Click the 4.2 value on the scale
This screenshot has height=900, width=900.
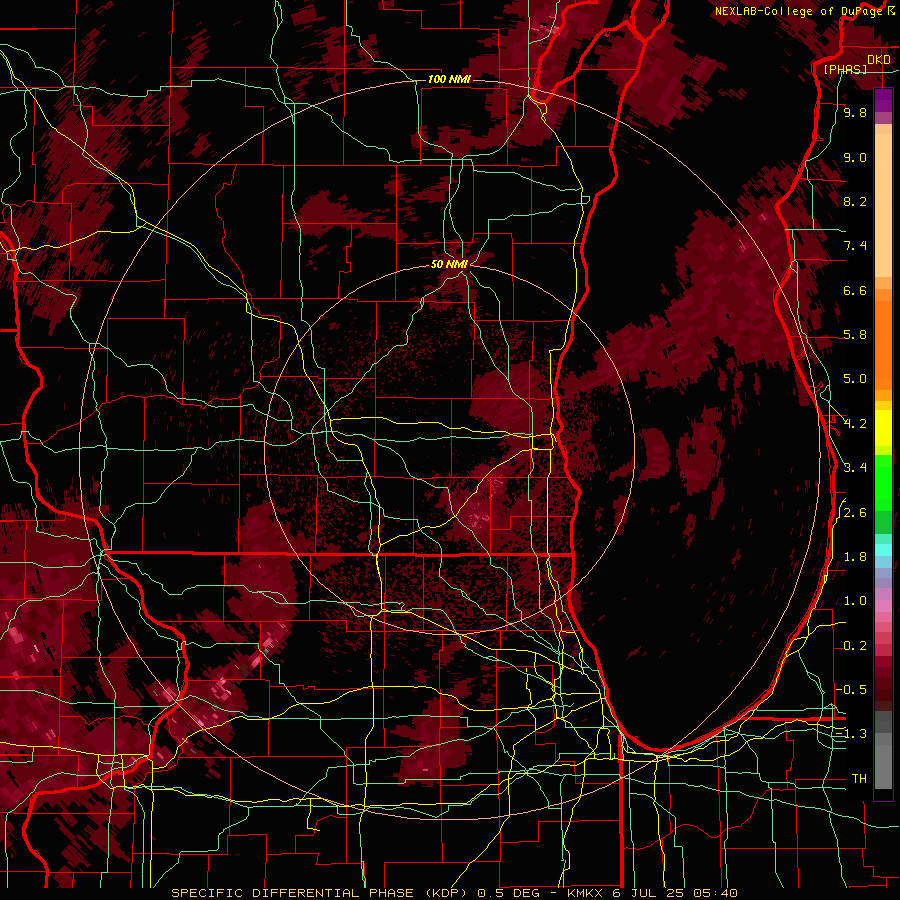(x=855, y=424)
